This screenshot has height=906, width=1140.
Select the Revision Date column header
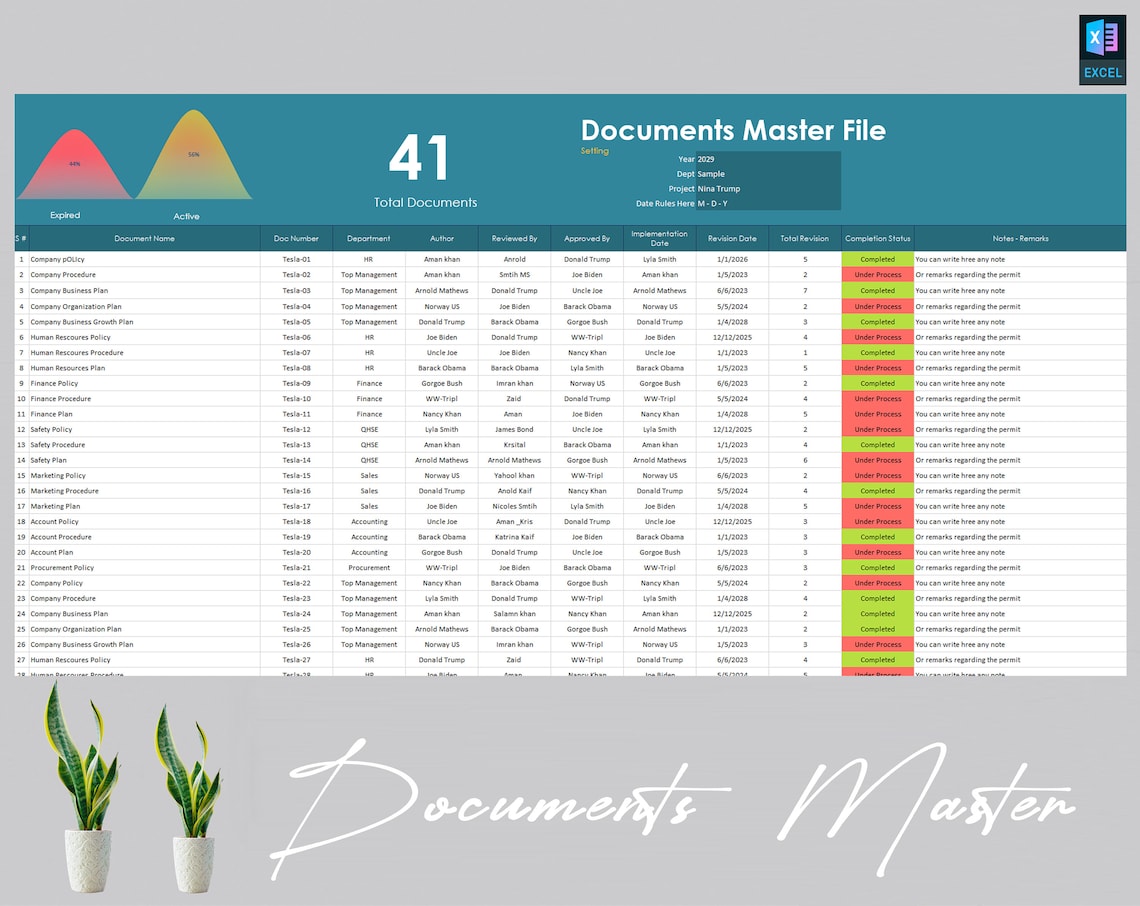click(x=732, y=238)
